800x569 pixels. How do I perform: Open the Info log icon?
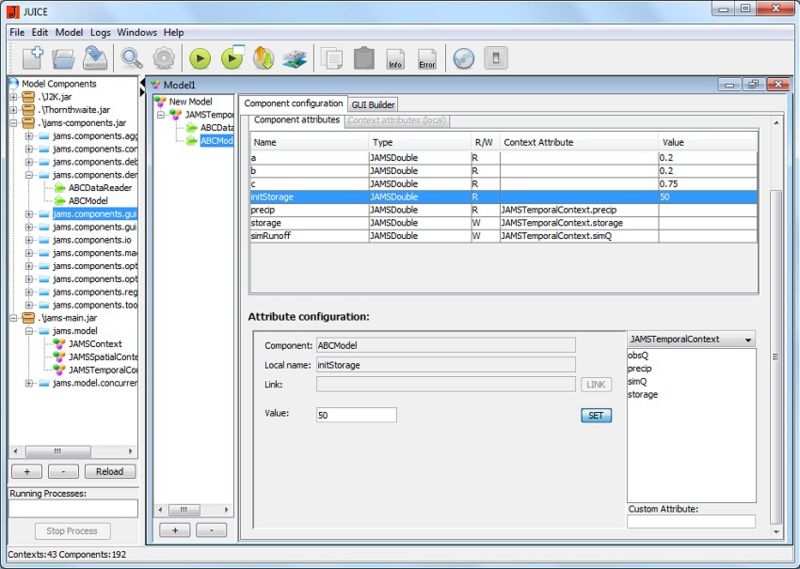click(x=395, y=59)
